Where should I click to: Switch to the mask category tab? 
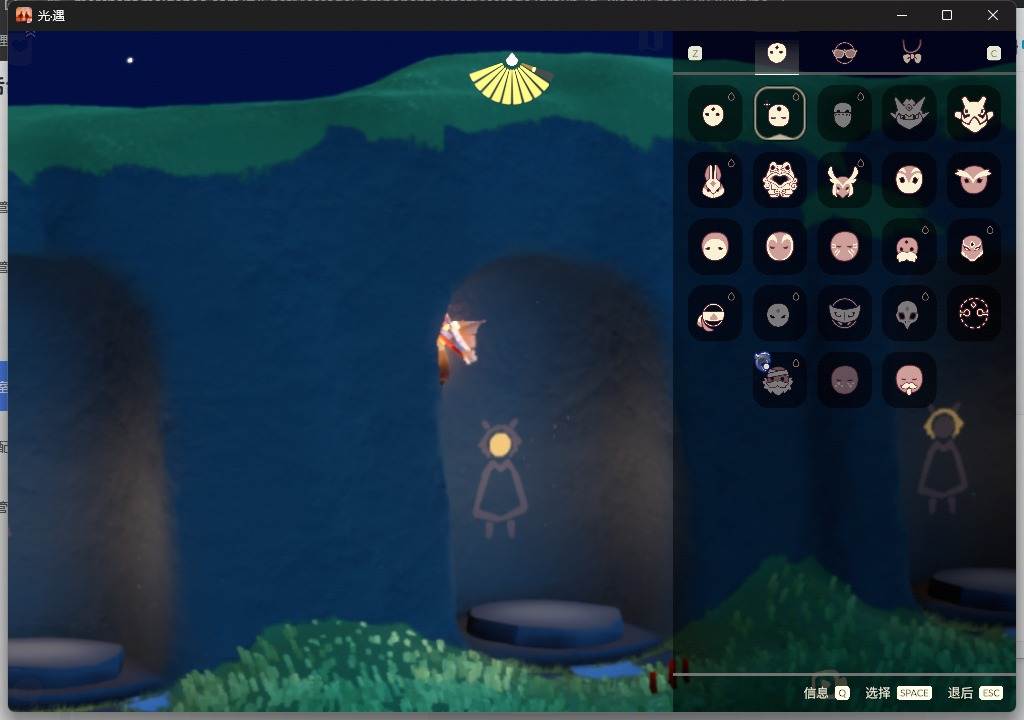tap(776, 54)
